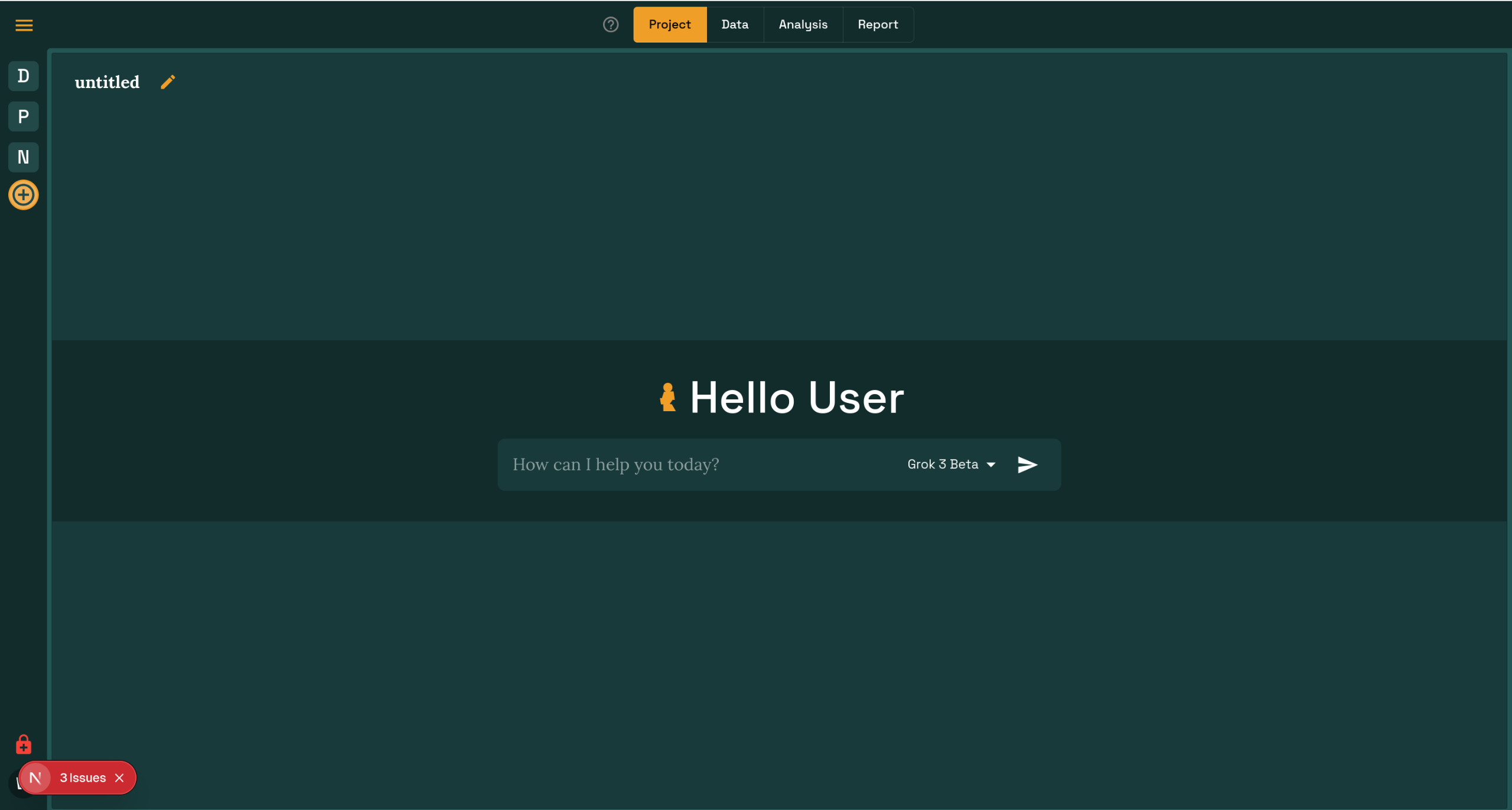Dismiss the 3 Issues badge with X

tap(119, 778)
